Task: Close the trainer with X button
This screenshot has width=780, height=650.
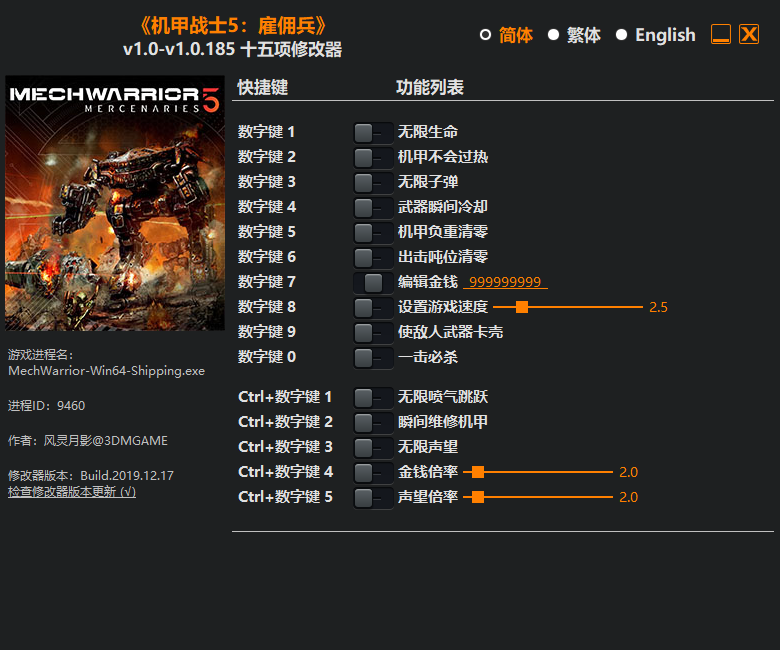Action: [x=749, y=34]
